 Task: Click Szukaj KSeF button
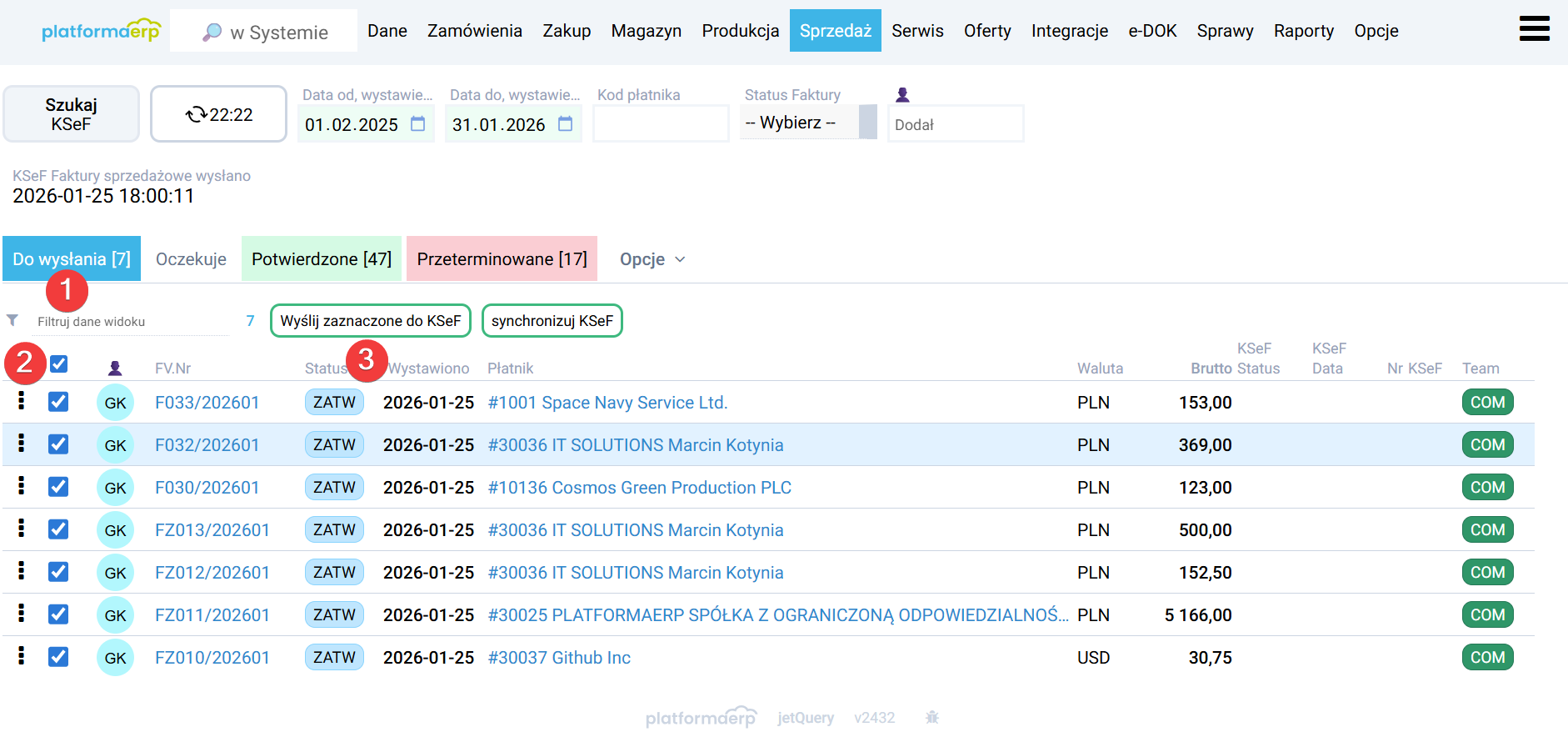point(71,114)
